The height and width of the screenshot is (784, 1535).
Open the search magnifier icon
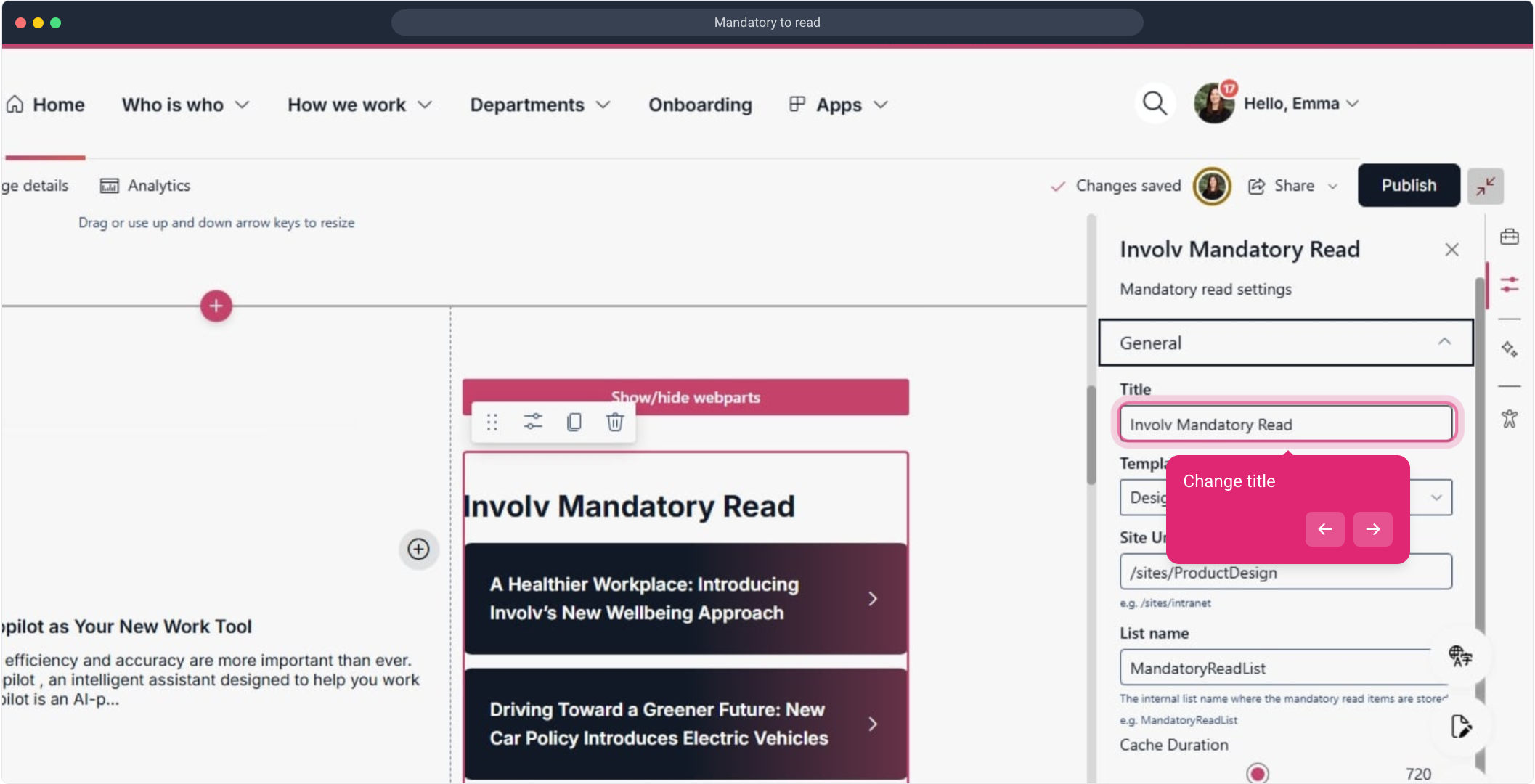(1155, 104)
